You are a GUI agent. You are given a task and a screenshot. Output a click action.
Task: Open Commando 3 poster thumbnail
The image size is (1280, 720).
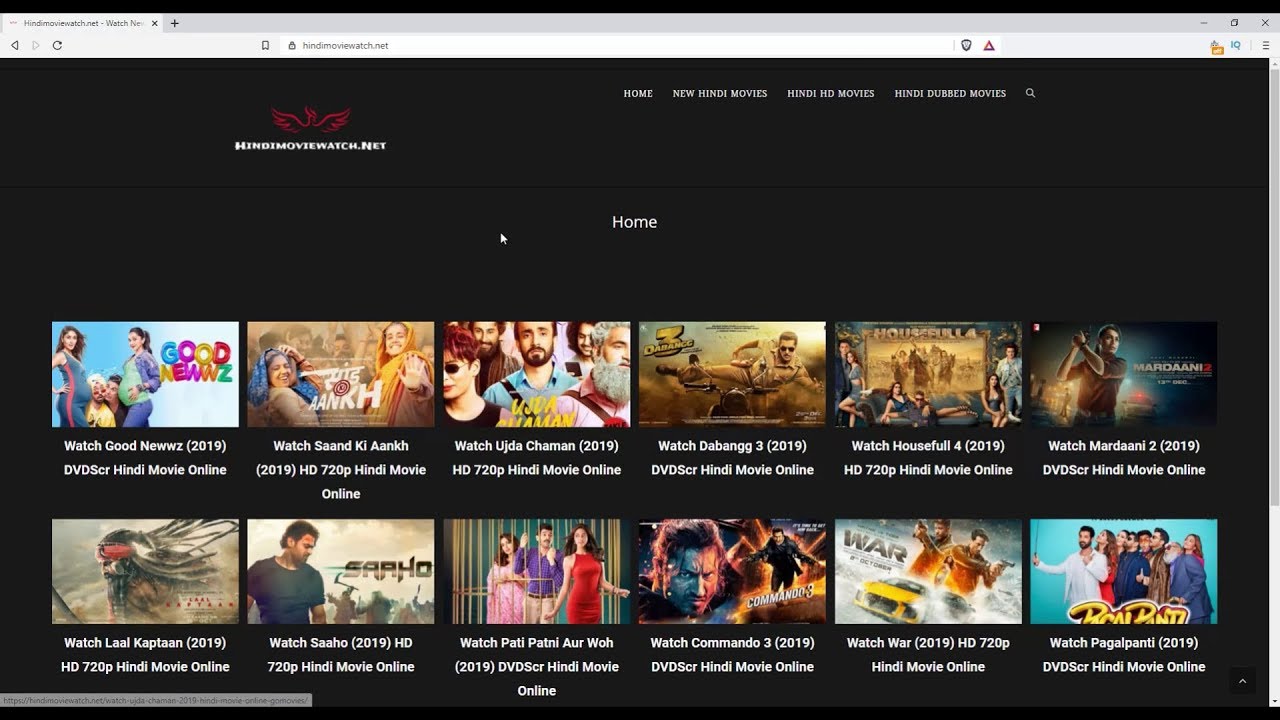coord(732,571)
